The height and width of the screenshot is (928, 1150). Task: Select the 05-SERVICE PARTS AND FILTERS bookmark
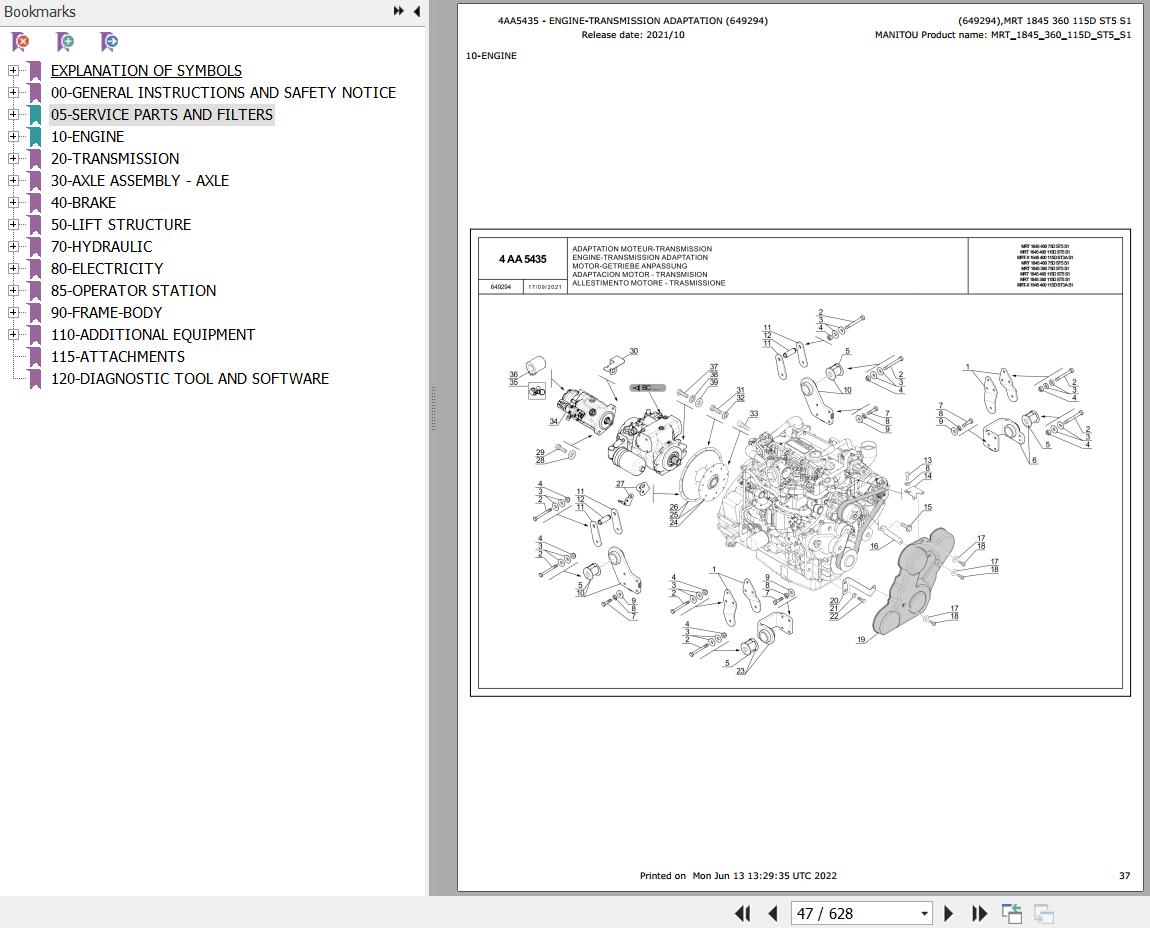161,114
